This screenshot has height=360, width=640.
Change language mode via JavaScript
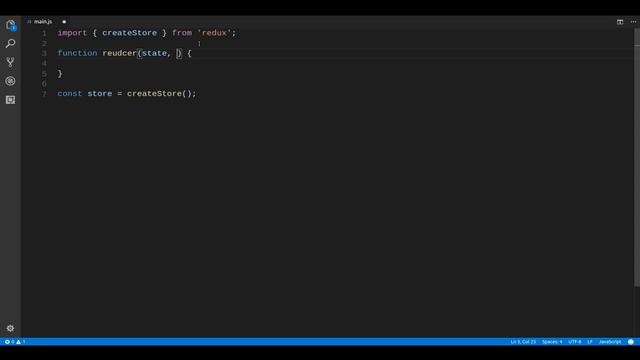tap(610, 342)
